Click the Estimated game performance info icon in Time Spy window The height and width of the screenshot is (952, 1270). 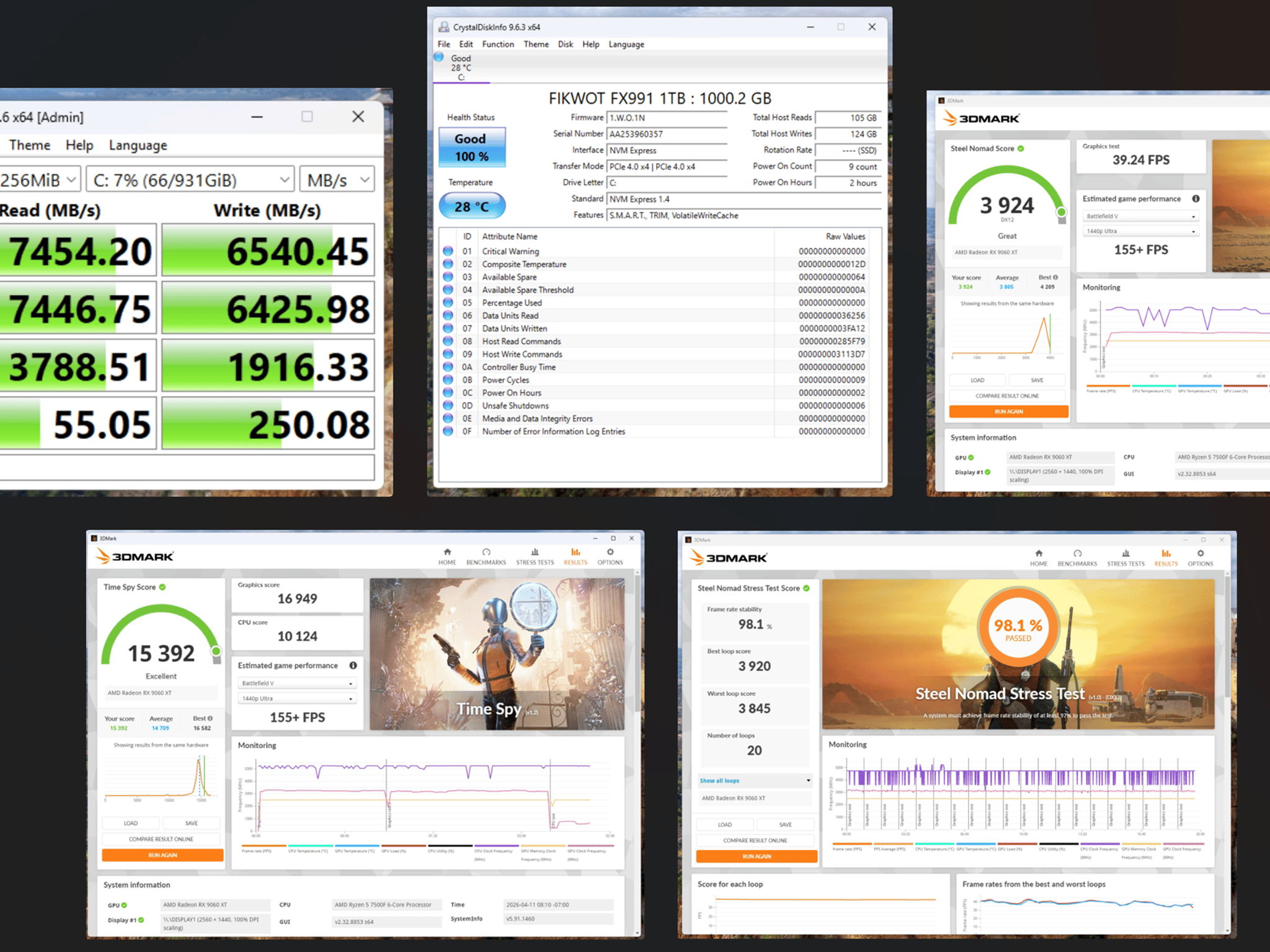(353, 666)
